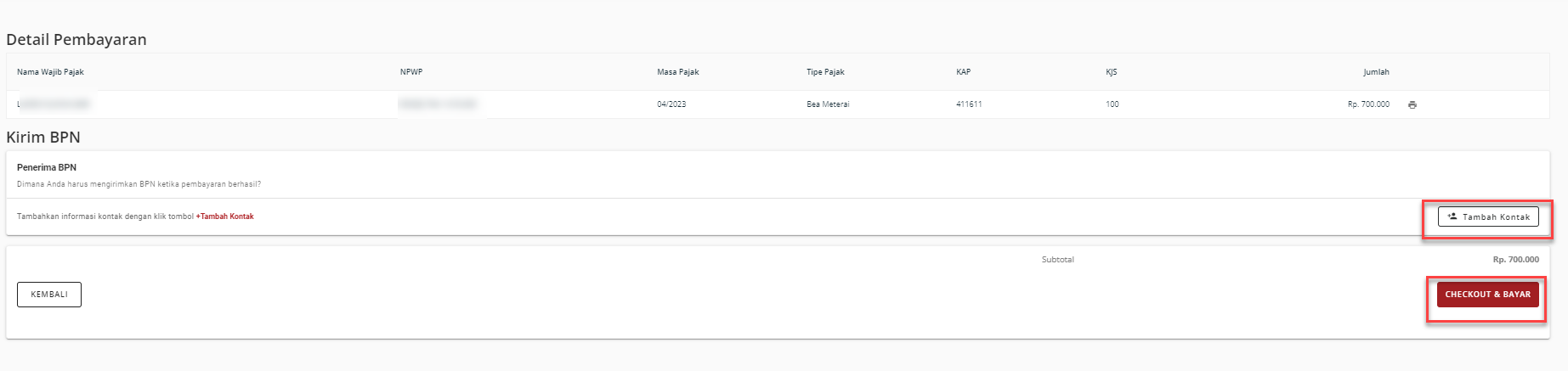The height and width of the screenshot is (371, 1568).
Task: Click the Nama Wajib Pajak column header
Action: 50,72
